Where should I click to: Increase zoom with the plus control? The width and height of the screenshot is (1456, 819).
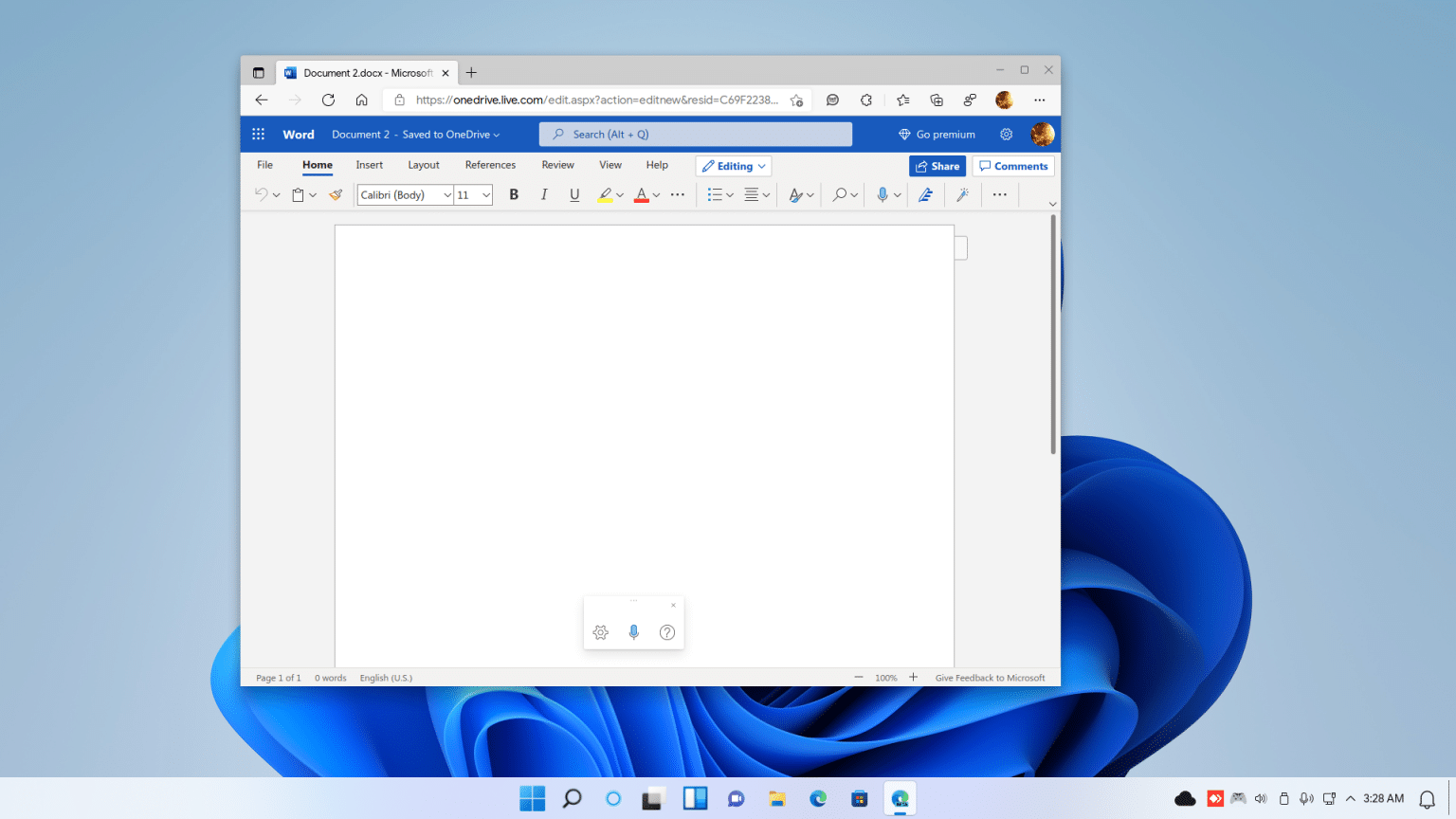click(x=913, y=677)
